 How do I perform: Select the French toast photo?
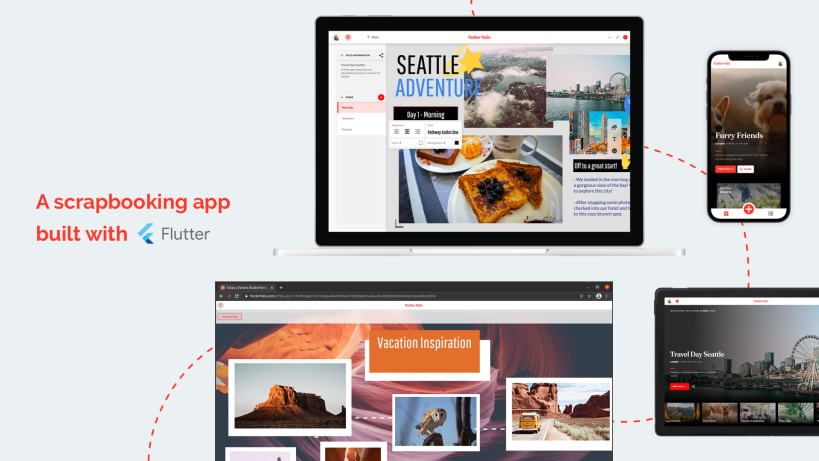pos(481,179)
